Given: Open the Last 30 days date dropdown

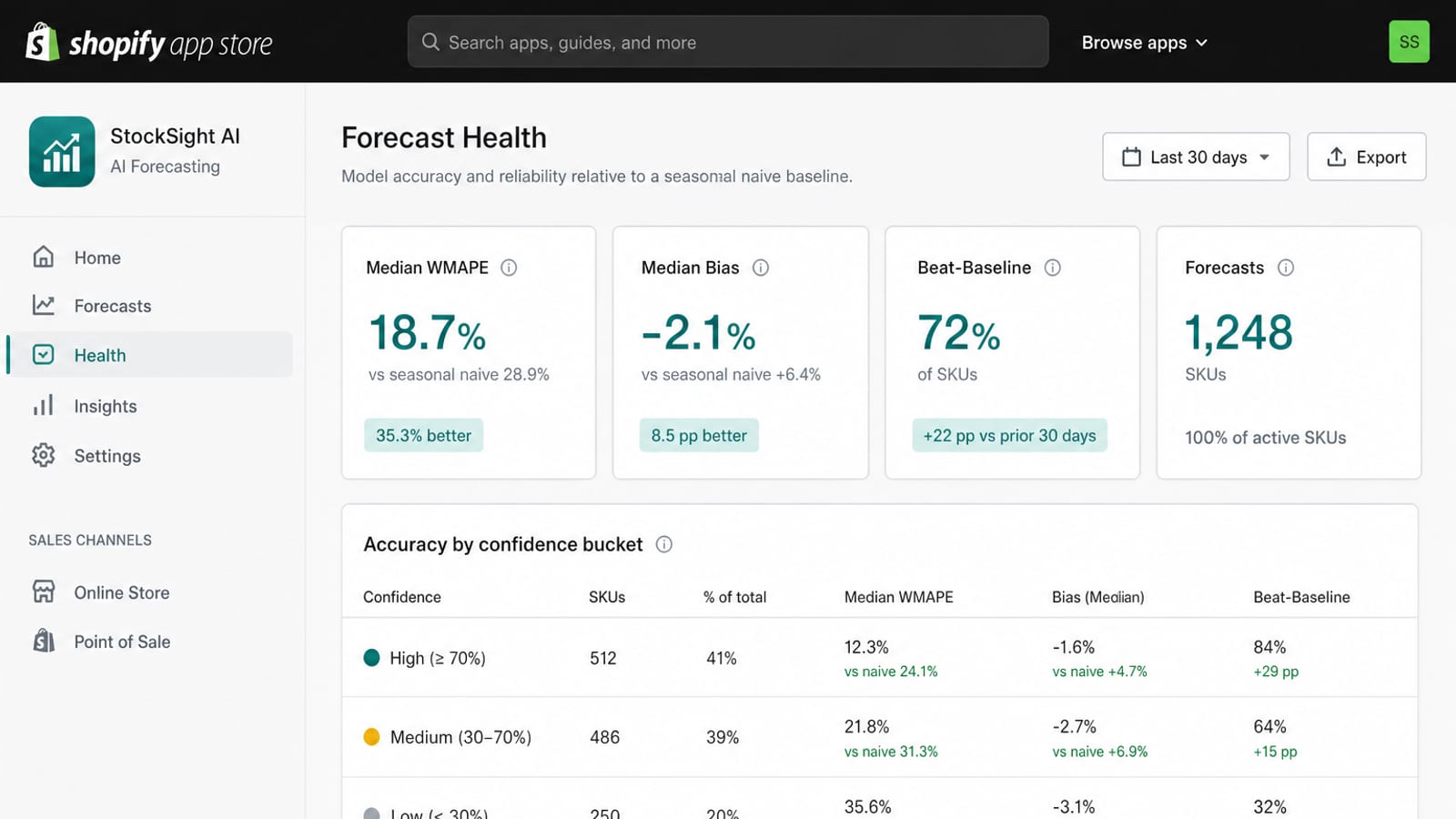Looking at the screenshot, I should pos(1196,157).
